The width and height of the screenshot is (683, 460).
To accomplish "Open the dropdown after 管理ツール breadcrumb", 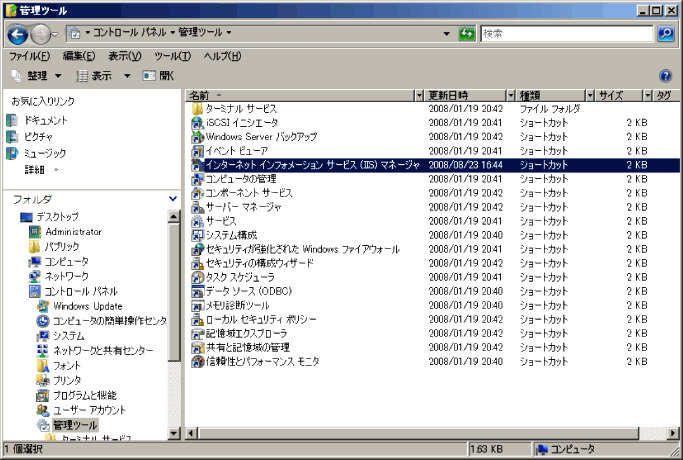I will [x=229, y=32].
